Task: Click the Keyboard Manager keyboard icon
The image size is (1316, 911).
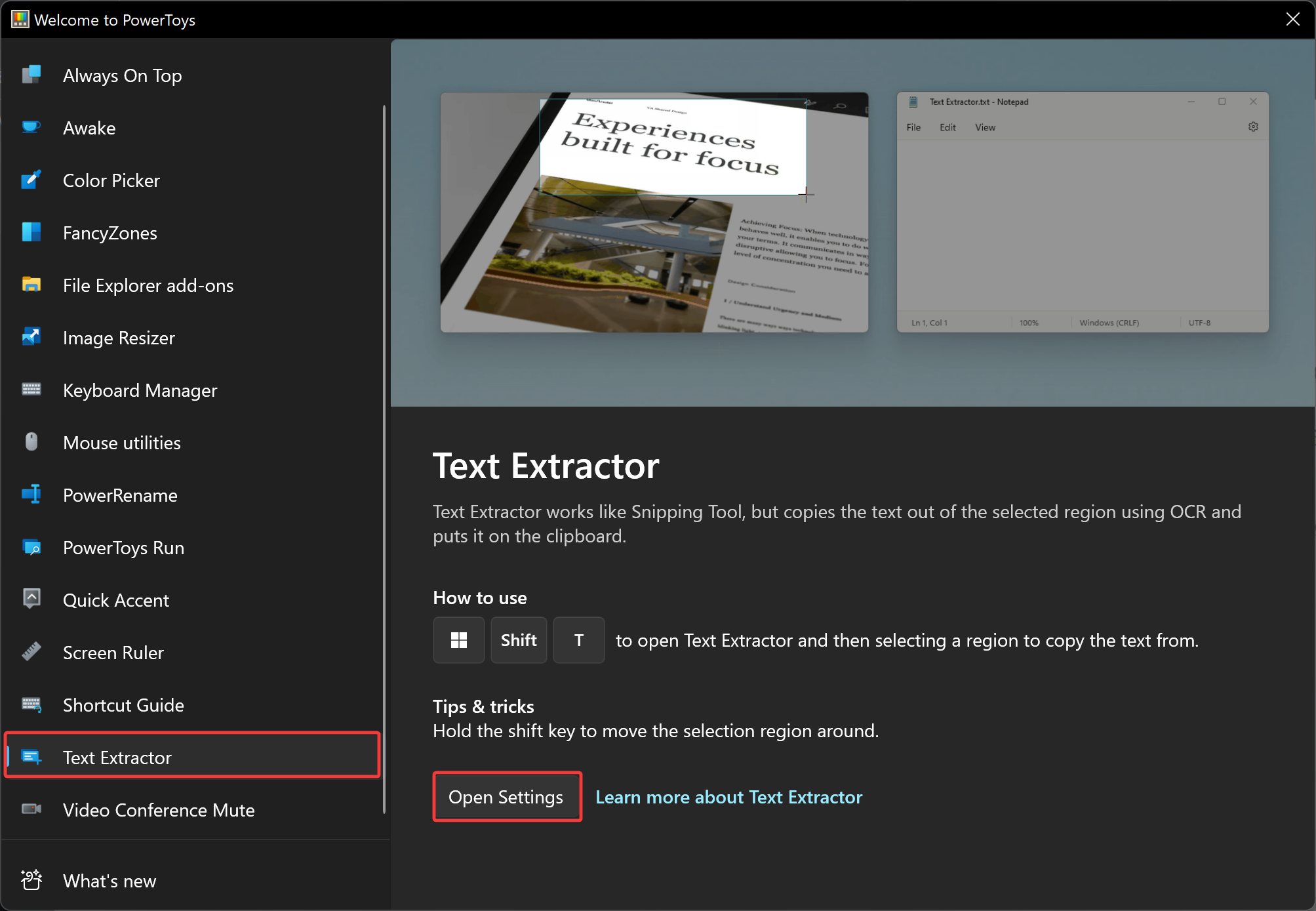Action: 31,390
